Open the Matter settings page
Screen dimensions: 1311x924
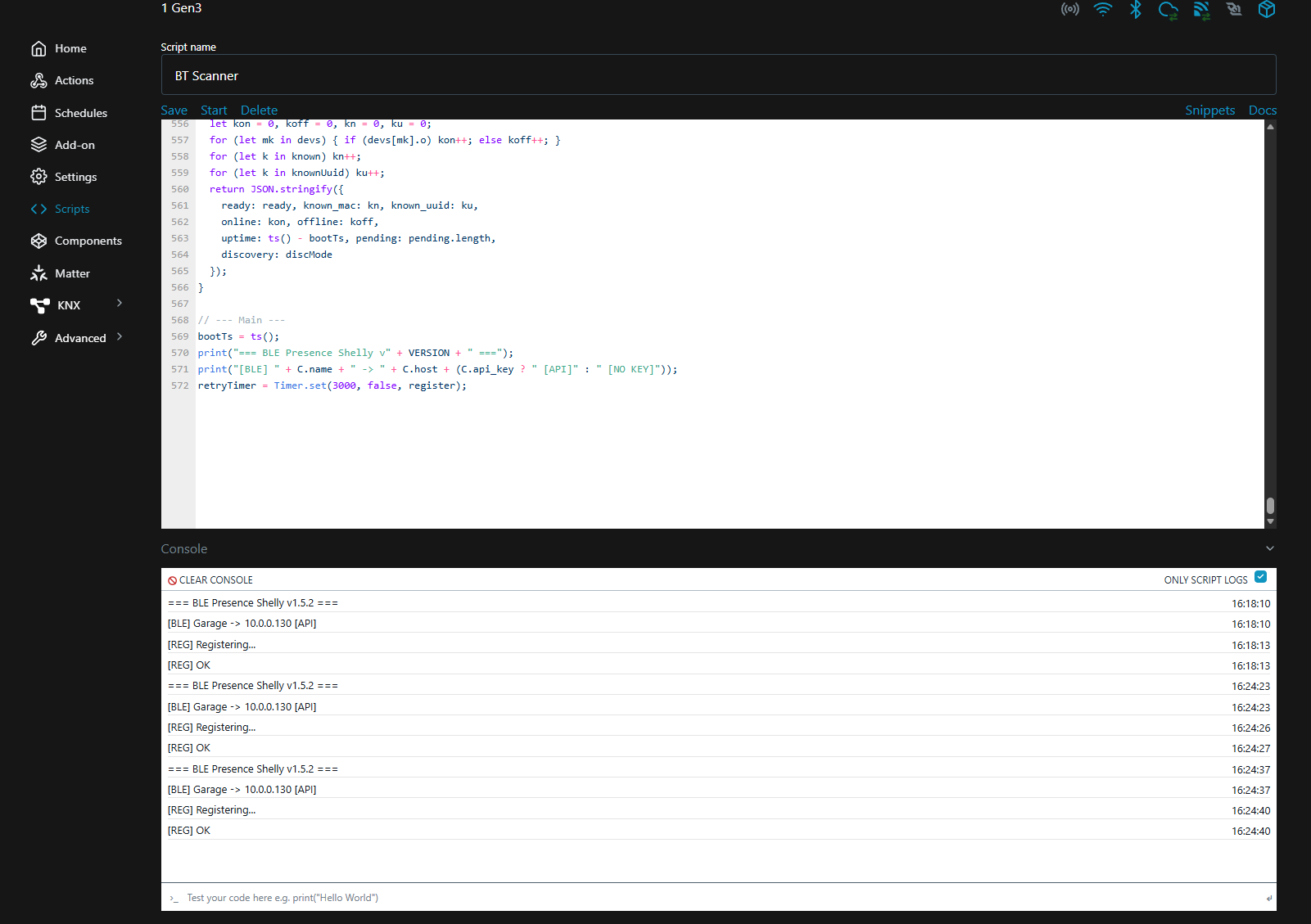[72, 273]
